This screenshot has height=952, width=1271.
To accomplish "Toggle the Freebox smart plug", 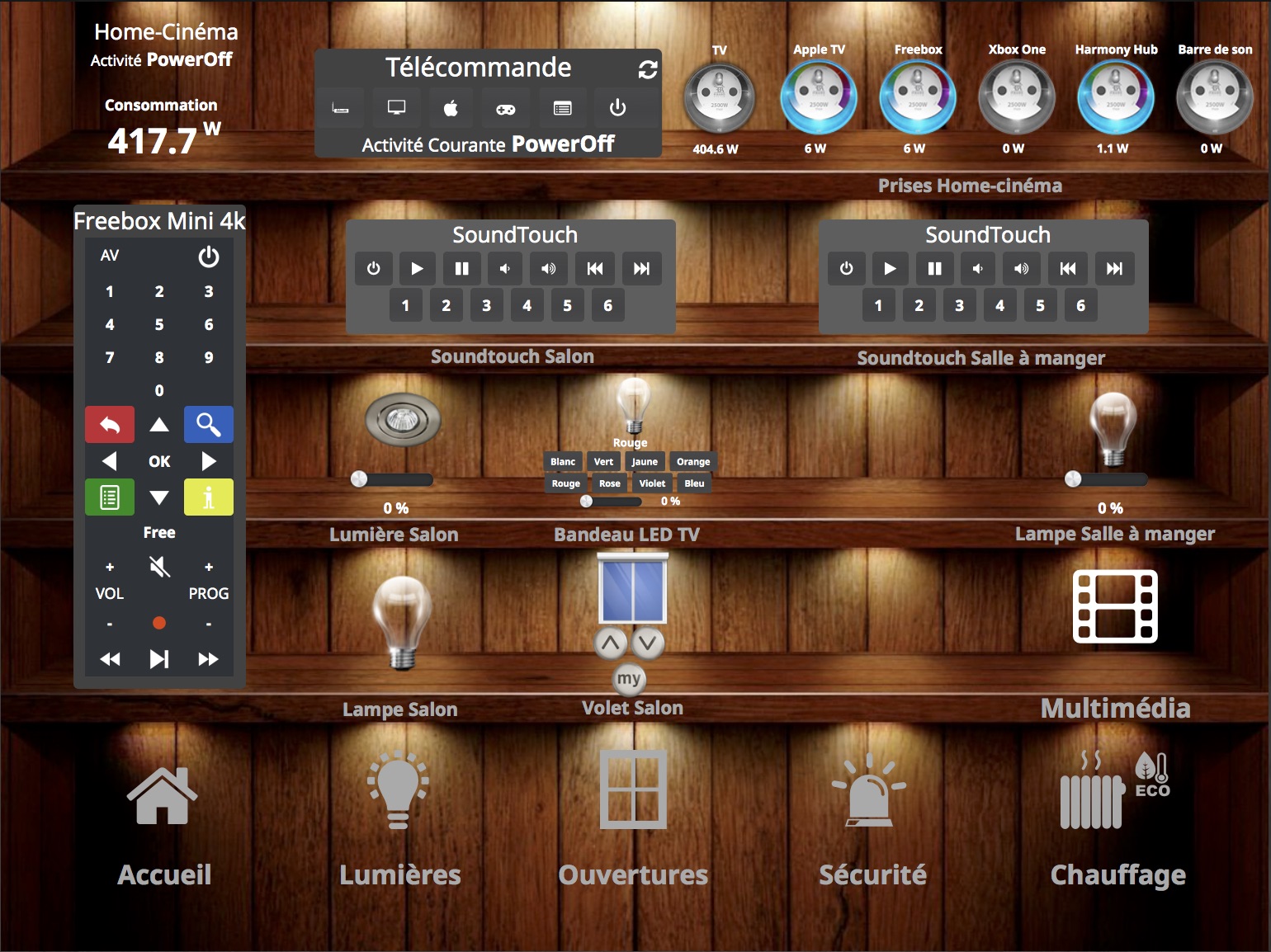I will [918, 98].
